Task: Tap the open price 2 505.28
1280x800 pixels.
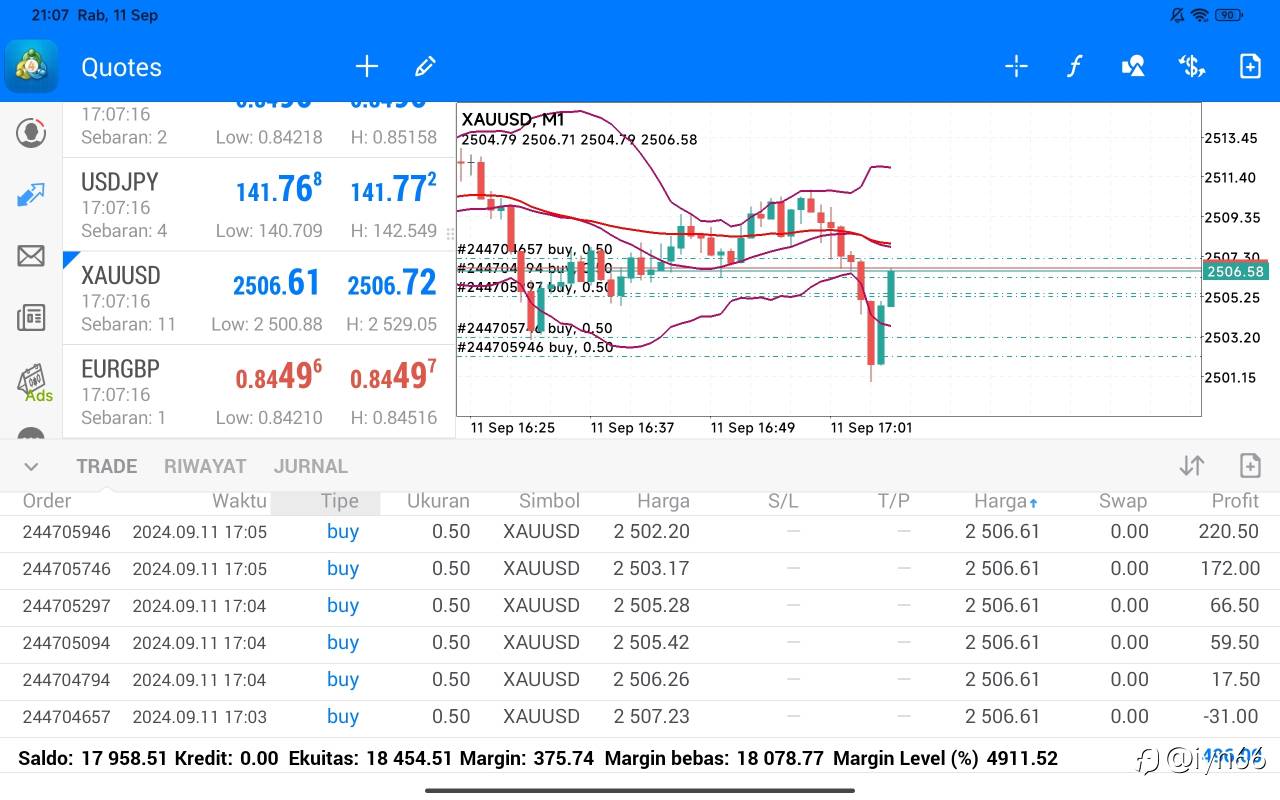Action: pos(652,606)
